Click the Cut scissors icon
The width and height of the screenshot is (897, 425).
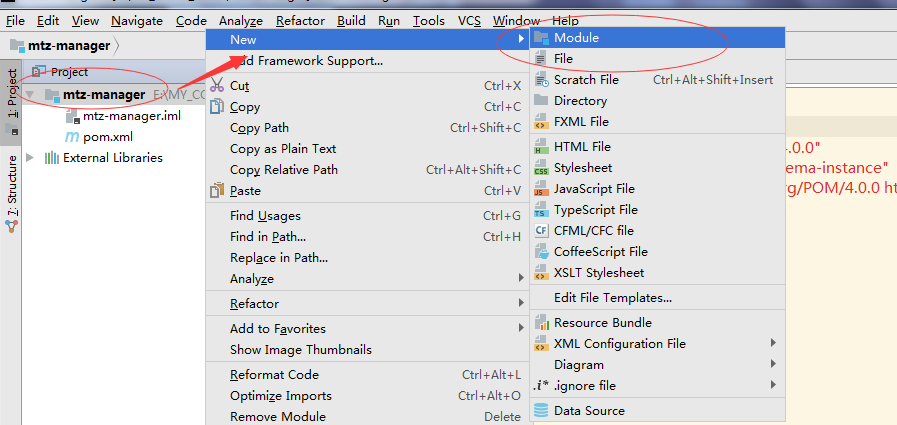coord(217,86)
